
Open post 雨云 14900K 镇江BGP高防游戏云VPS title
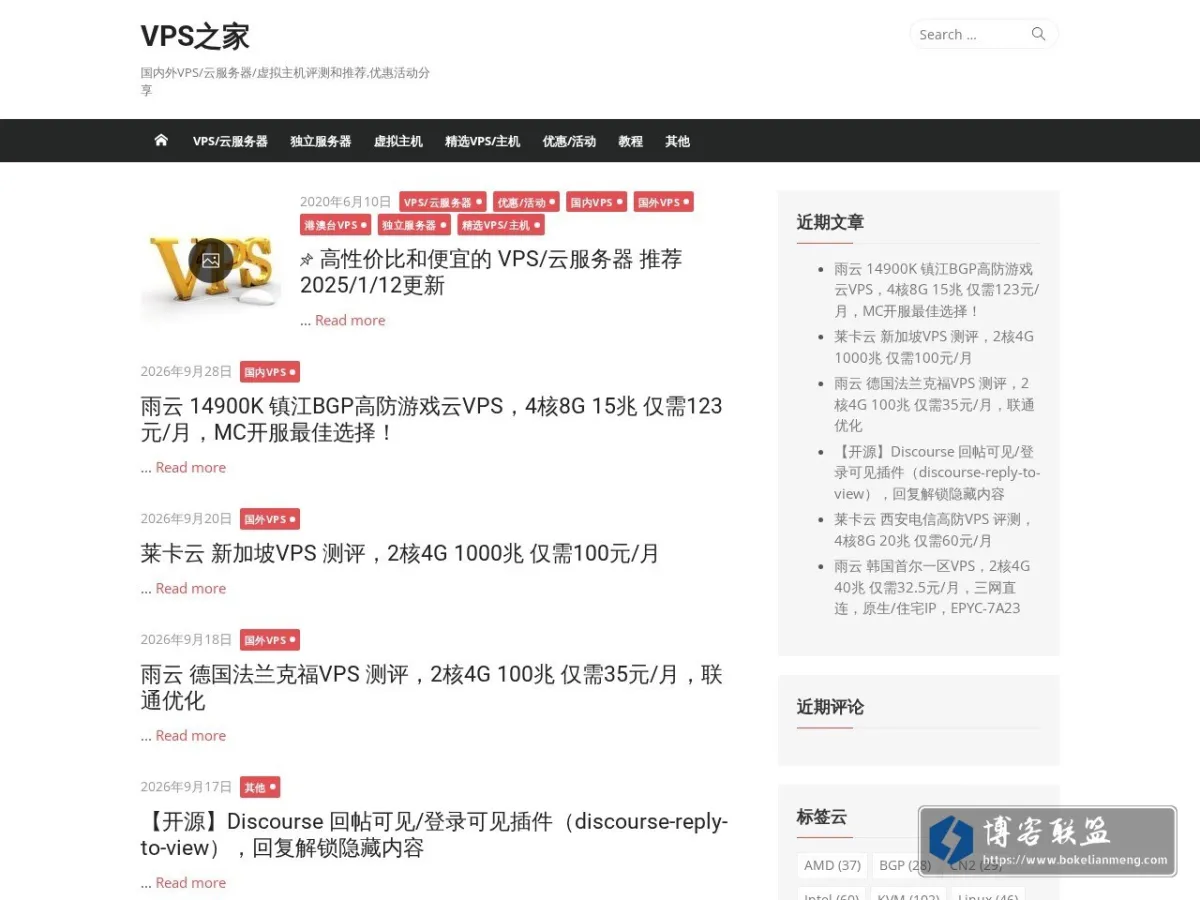(431, 419)
